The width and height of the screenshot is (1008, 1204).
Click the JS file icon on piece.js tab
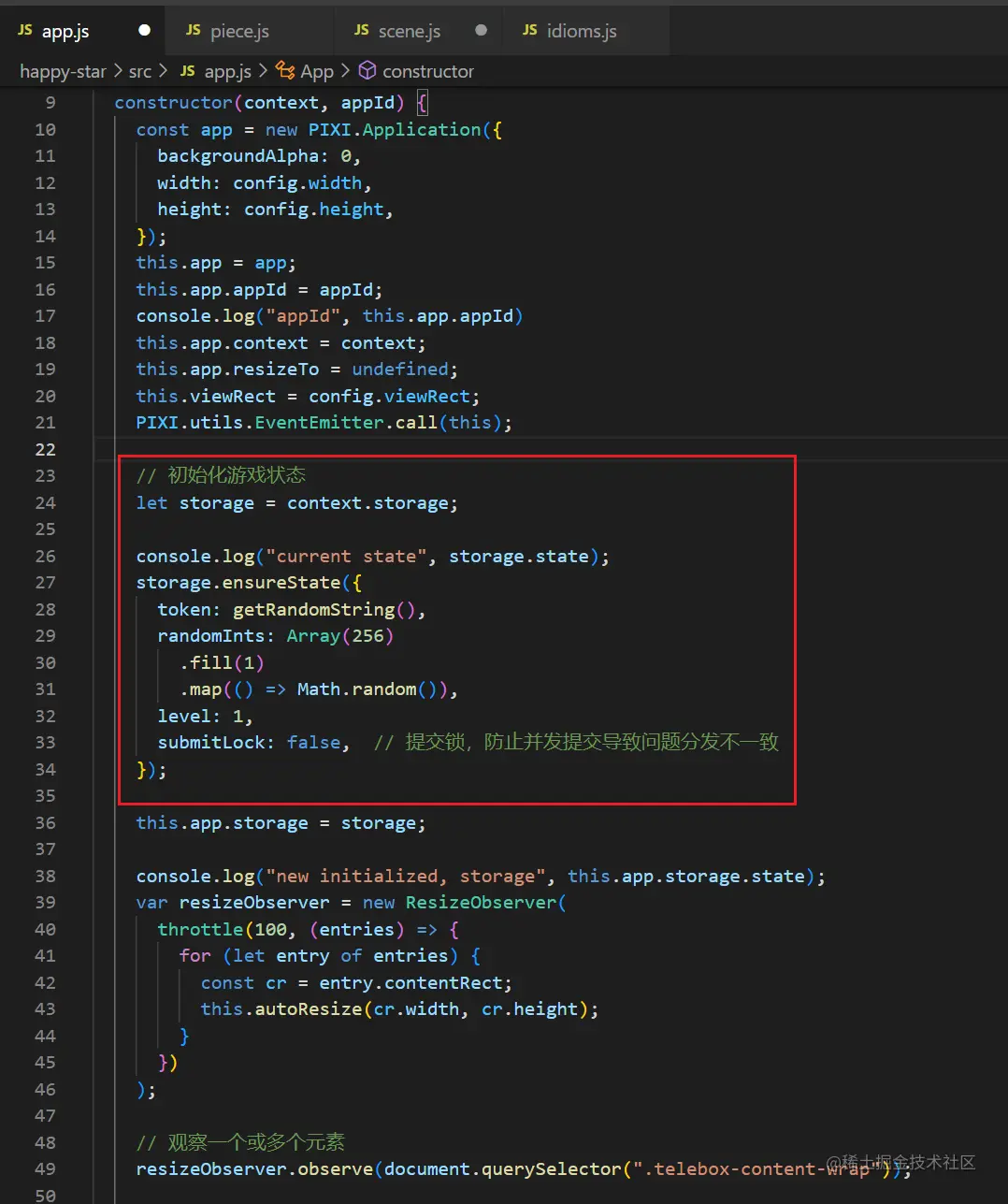point(194,30)
